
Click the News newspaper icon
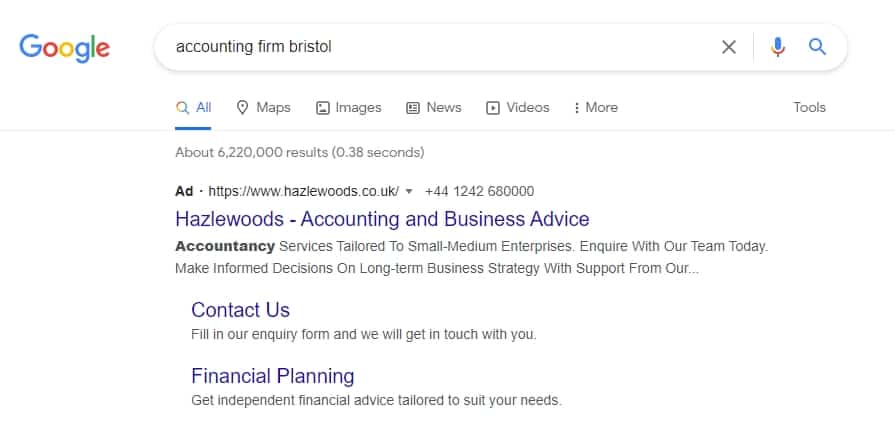click(x=413, y=108)
